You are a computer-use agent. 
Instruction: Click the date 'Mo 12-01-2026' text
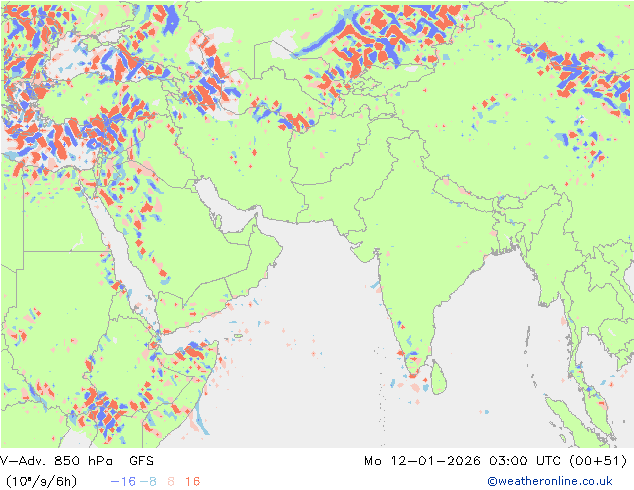point(423,460)
